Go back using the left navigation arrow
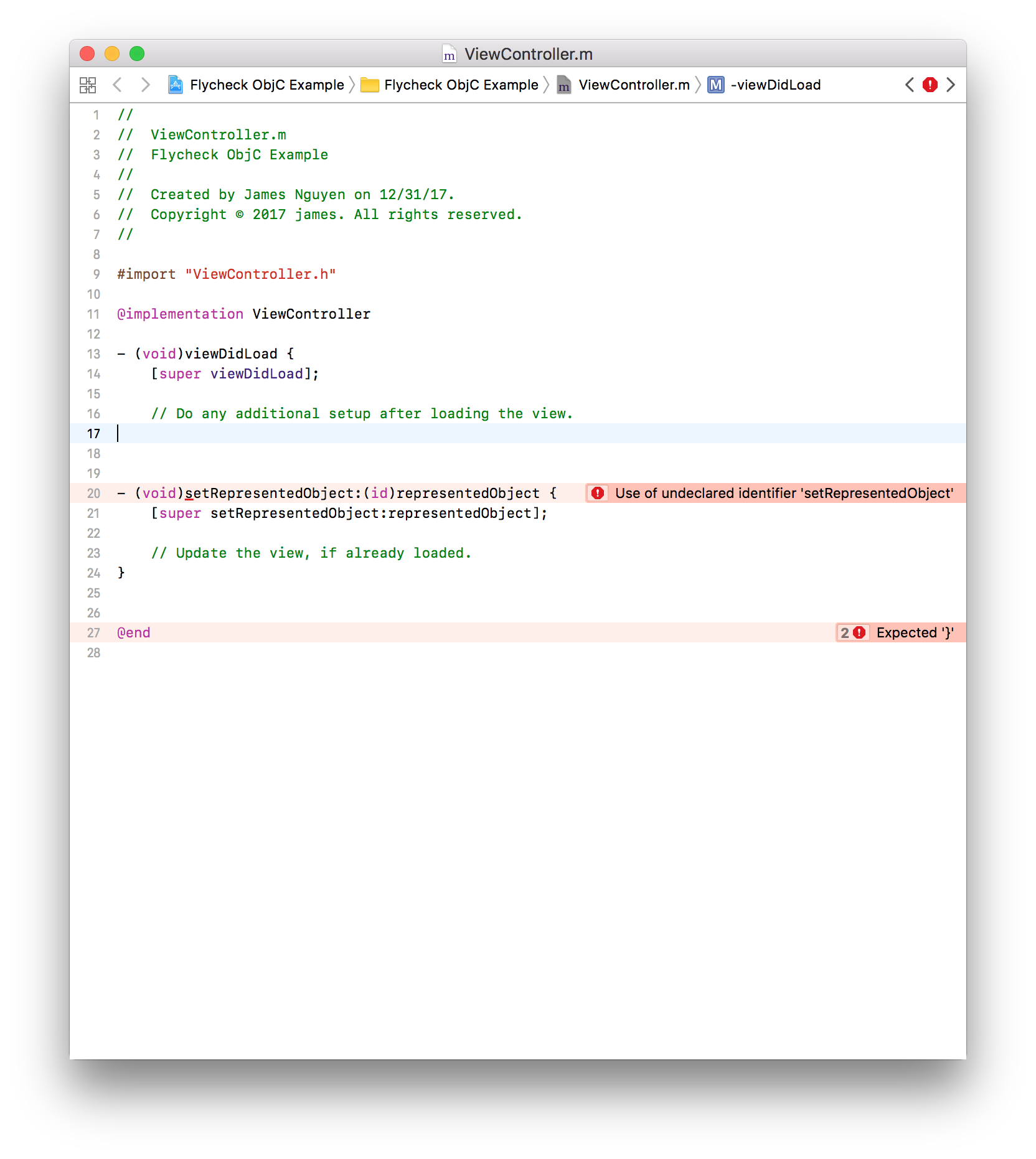 (117, 85)
